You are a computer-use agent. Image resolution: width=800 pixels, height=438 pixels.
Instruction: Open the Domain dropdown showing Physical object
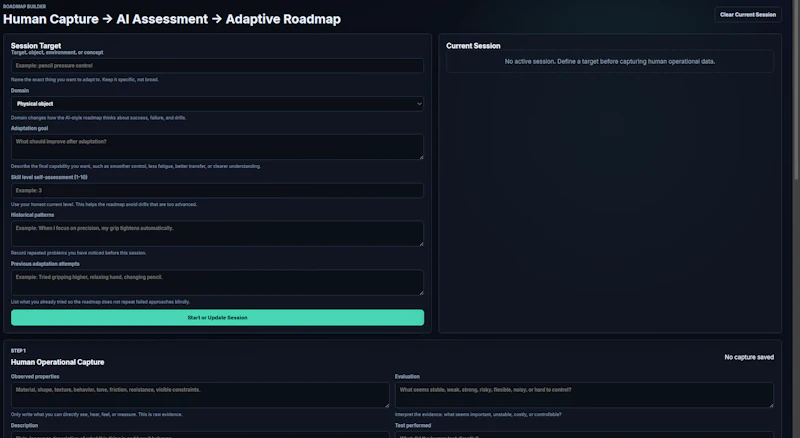[217, 104]
